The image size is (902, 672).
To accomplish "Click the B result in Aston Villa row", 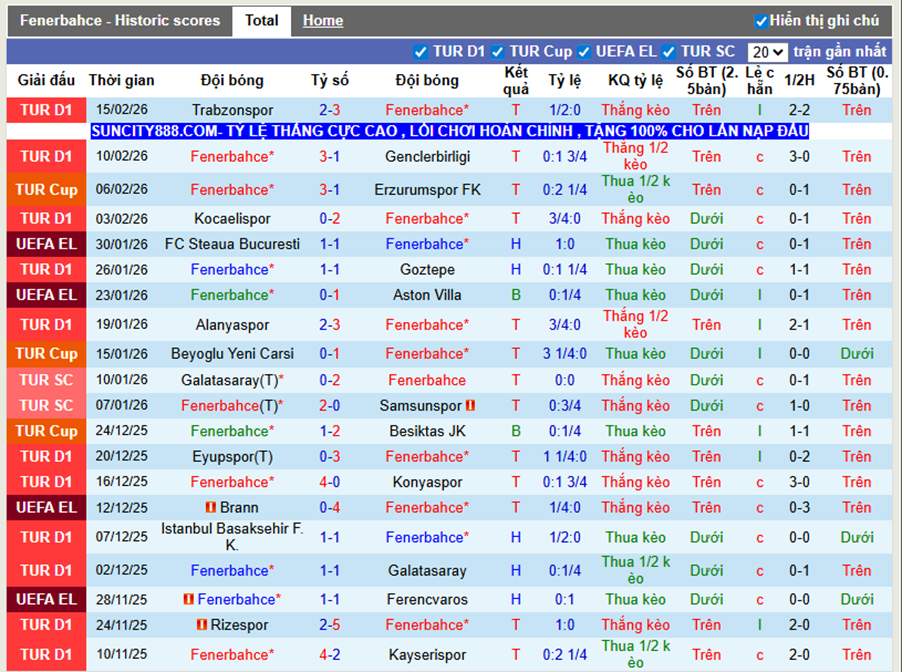I will click(x=516, y=295).
